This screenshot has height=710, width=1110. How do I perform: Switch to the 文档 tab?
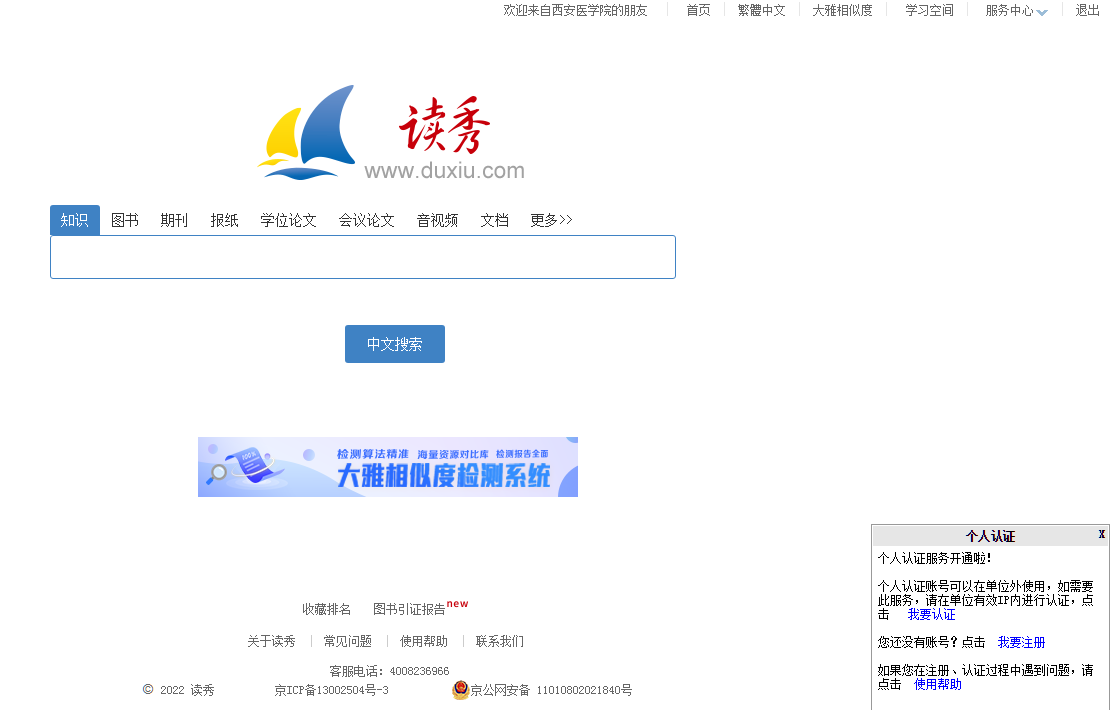coord(494,220)
